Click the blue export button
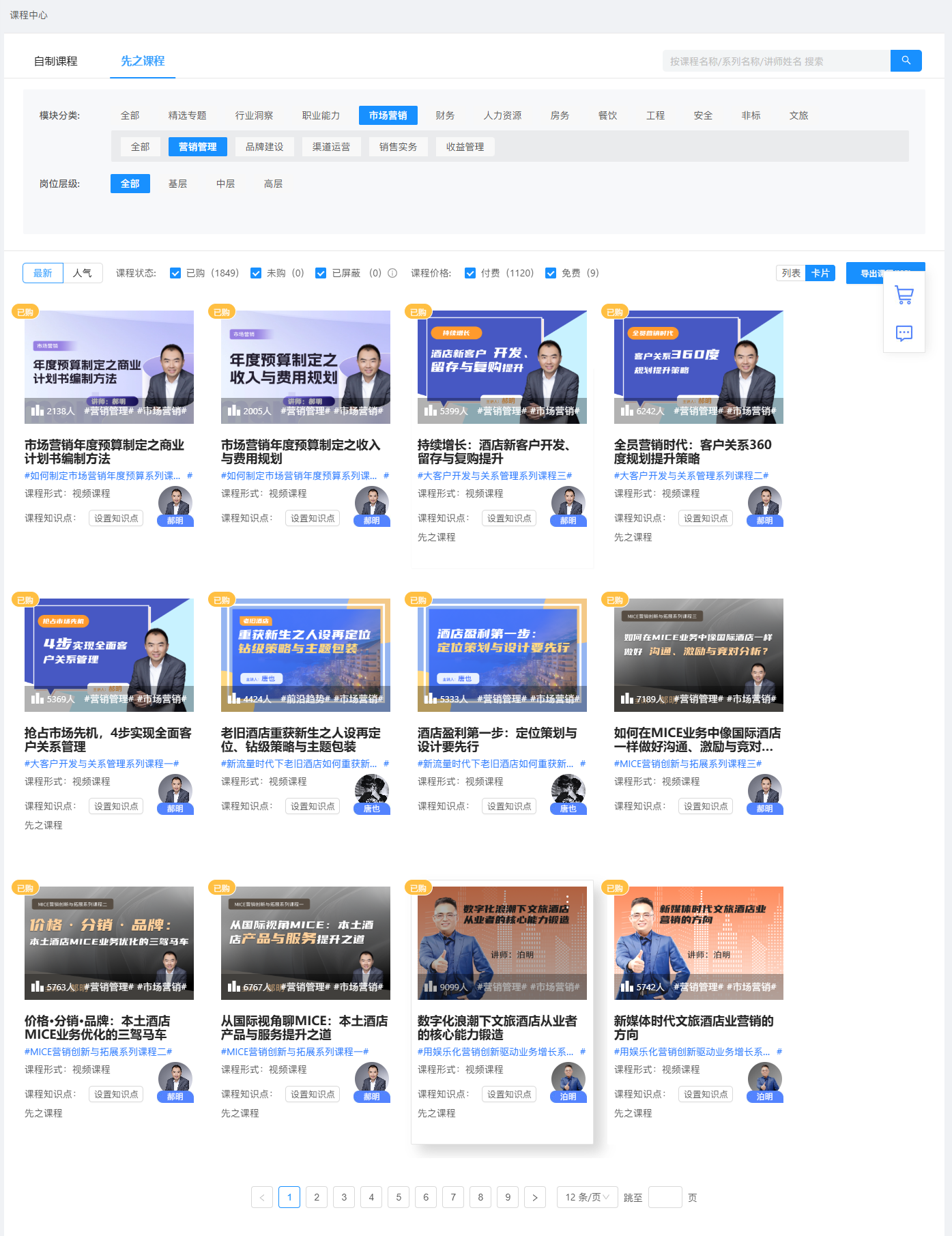 tap(886, 273)
